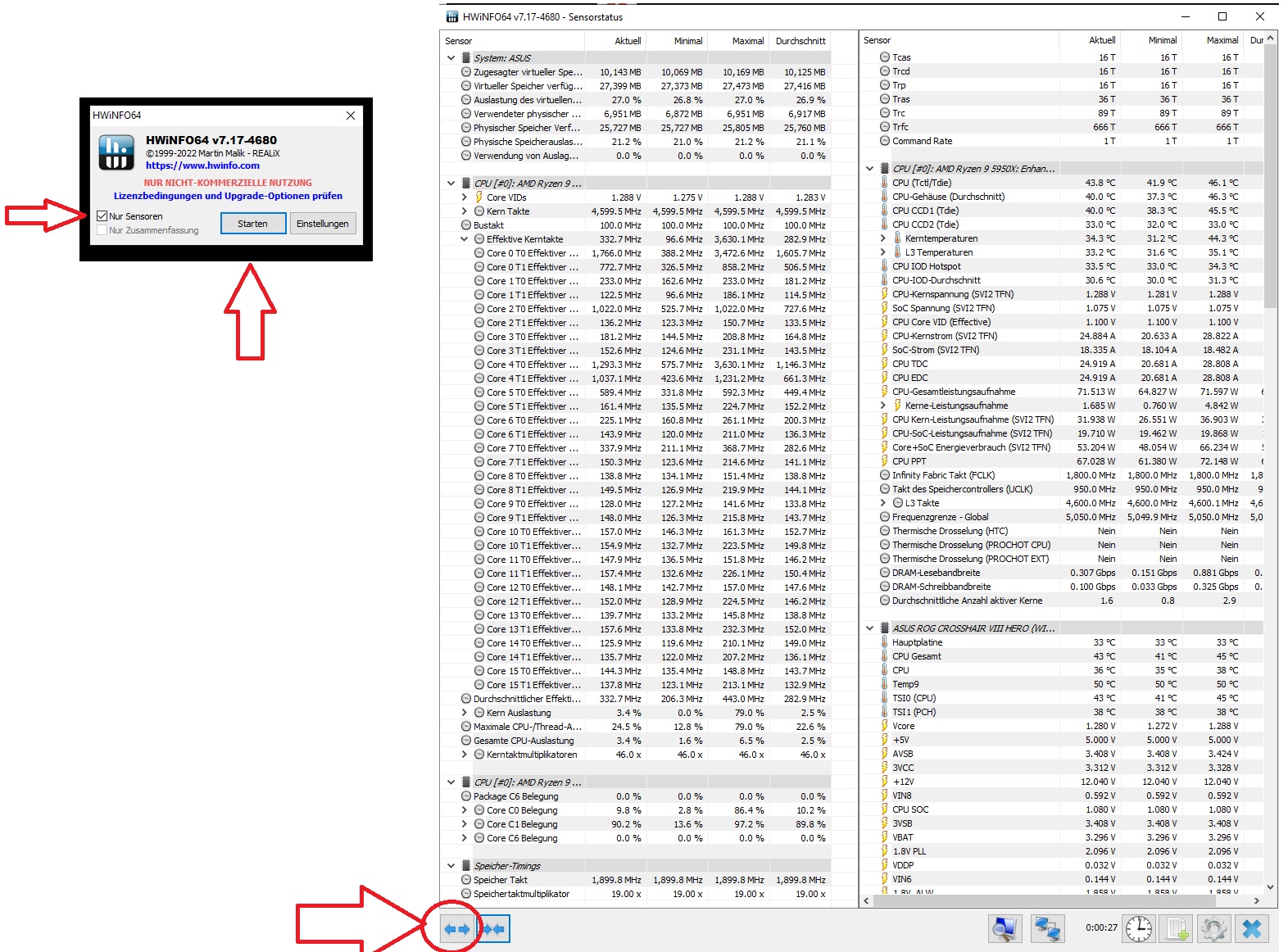The width and height of the screenshot is (1288, 952).
Task: Click the Maximal column header in left pane
Action: pos(738,41)
